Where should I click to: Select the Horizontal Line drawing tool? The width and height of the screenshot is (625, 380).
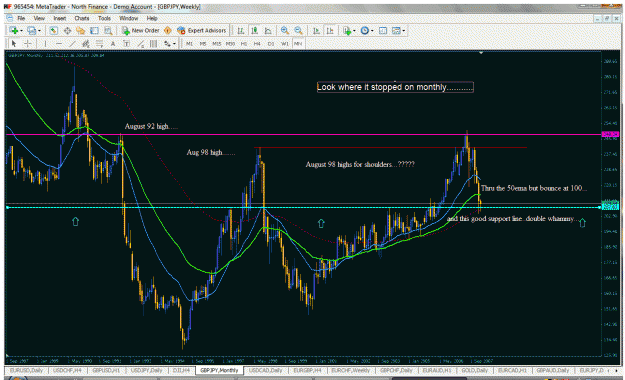tap(59, 44)
